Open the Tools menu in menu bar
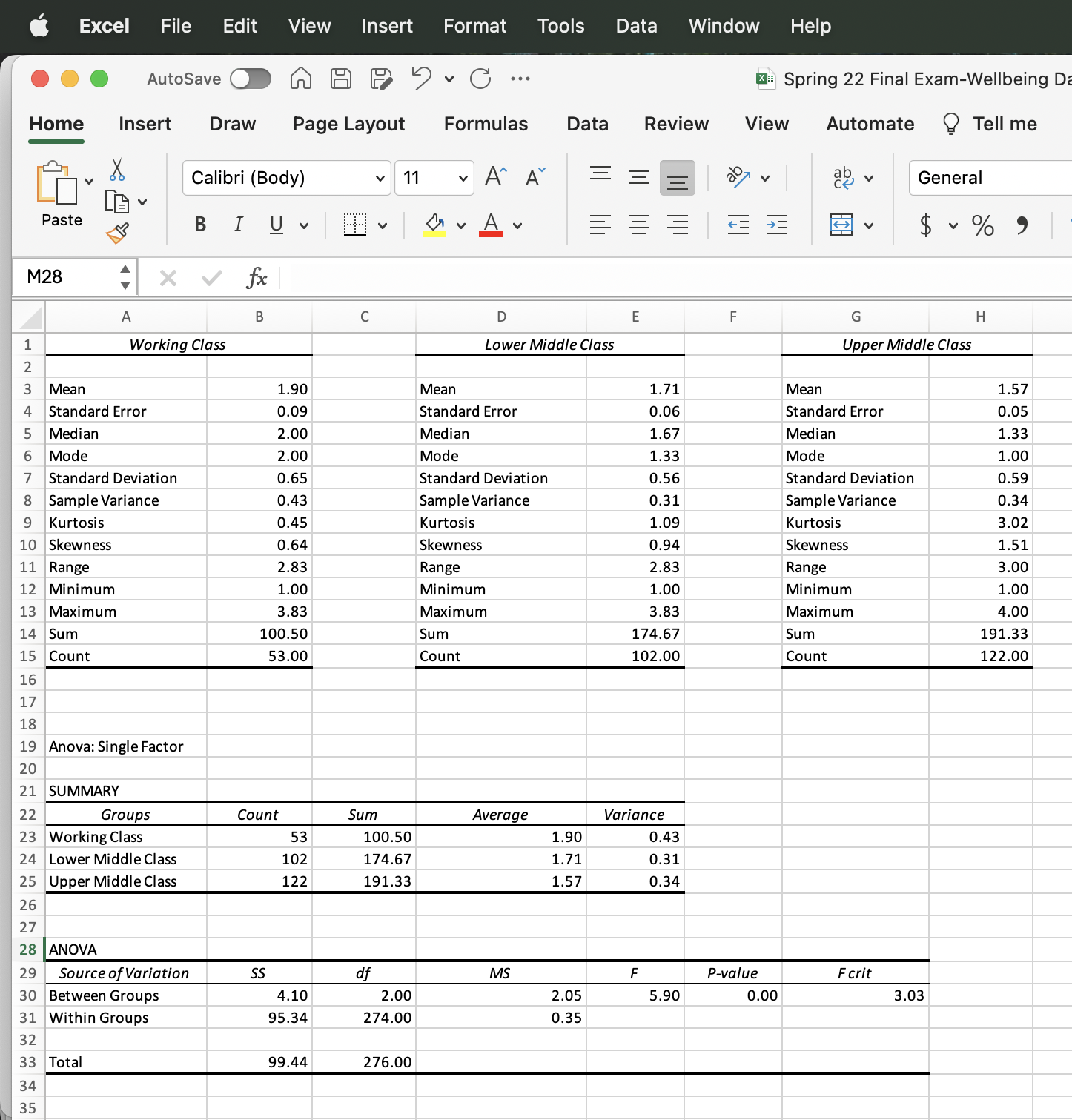 [561, 26]
